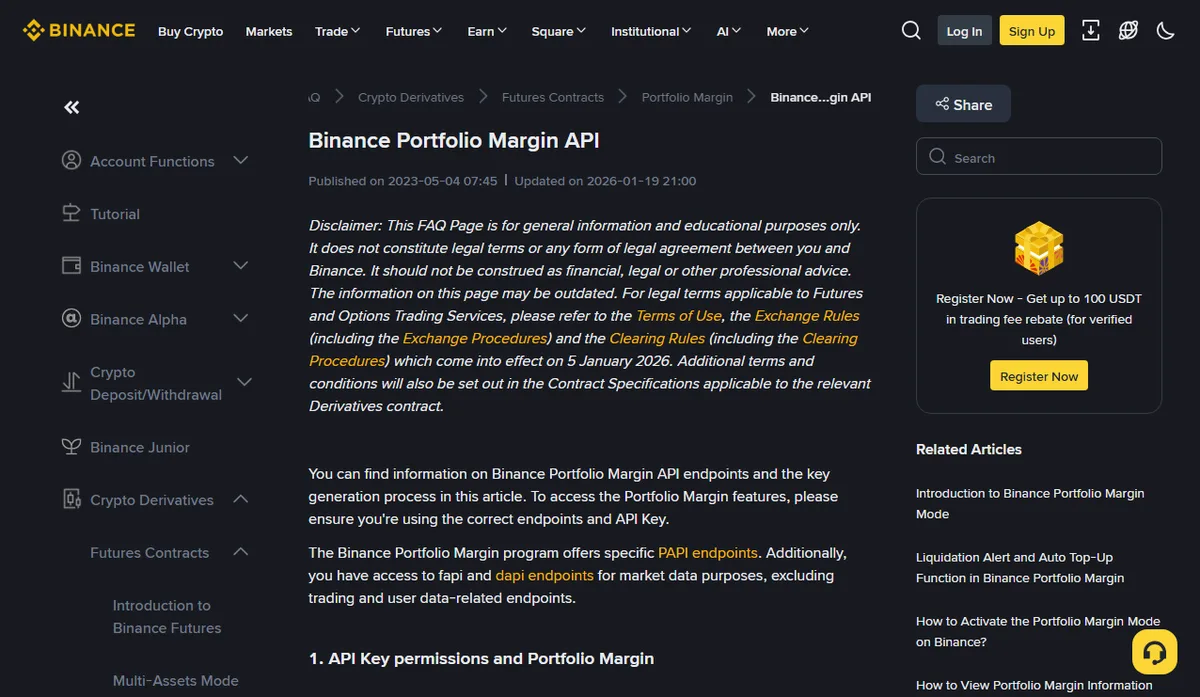
Task: Click the Share button
Action: [x=963, y=104]
